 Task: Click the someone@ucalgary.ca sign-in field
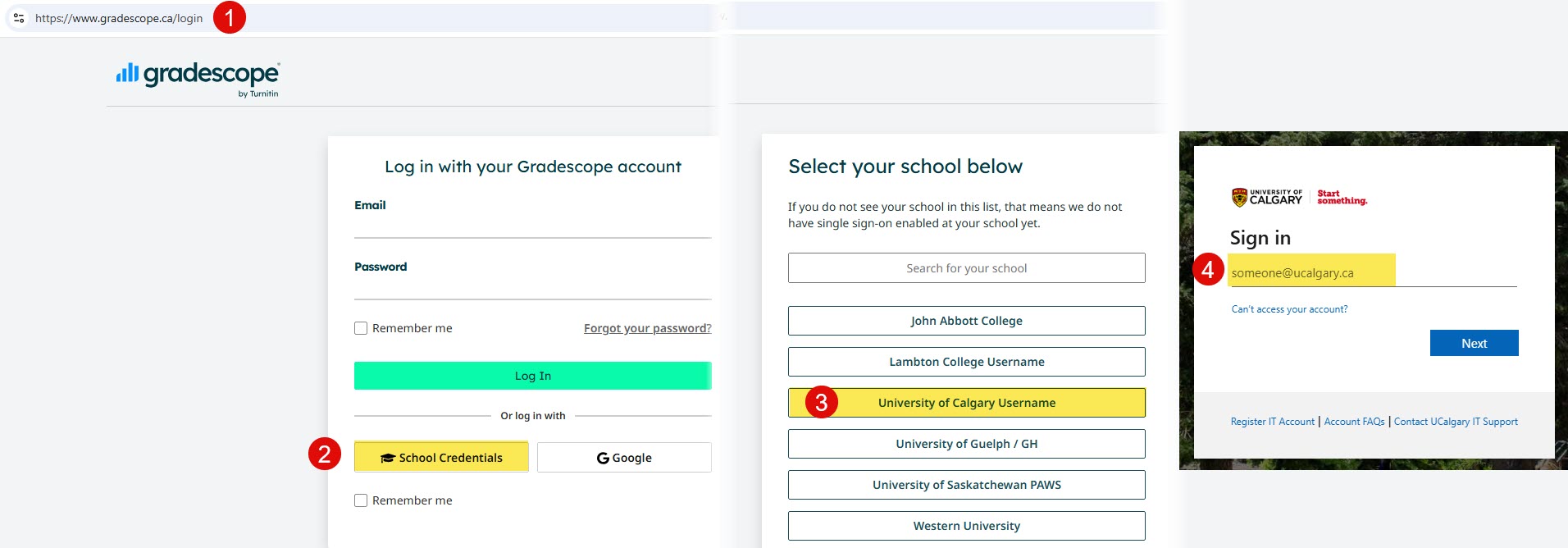(x=1371, y=273)
